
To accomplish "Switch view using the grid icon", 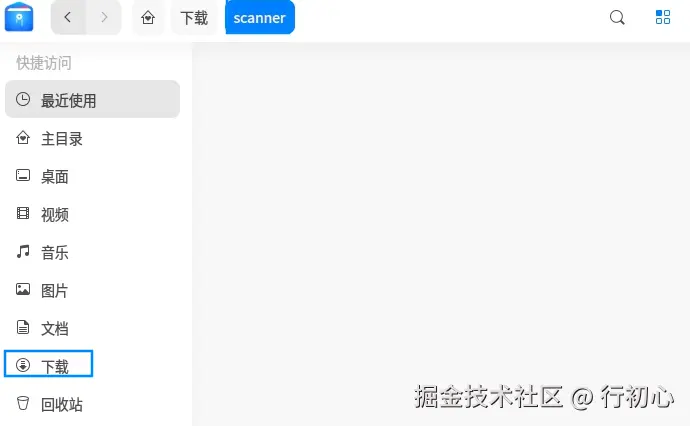I will coord(663,17).
